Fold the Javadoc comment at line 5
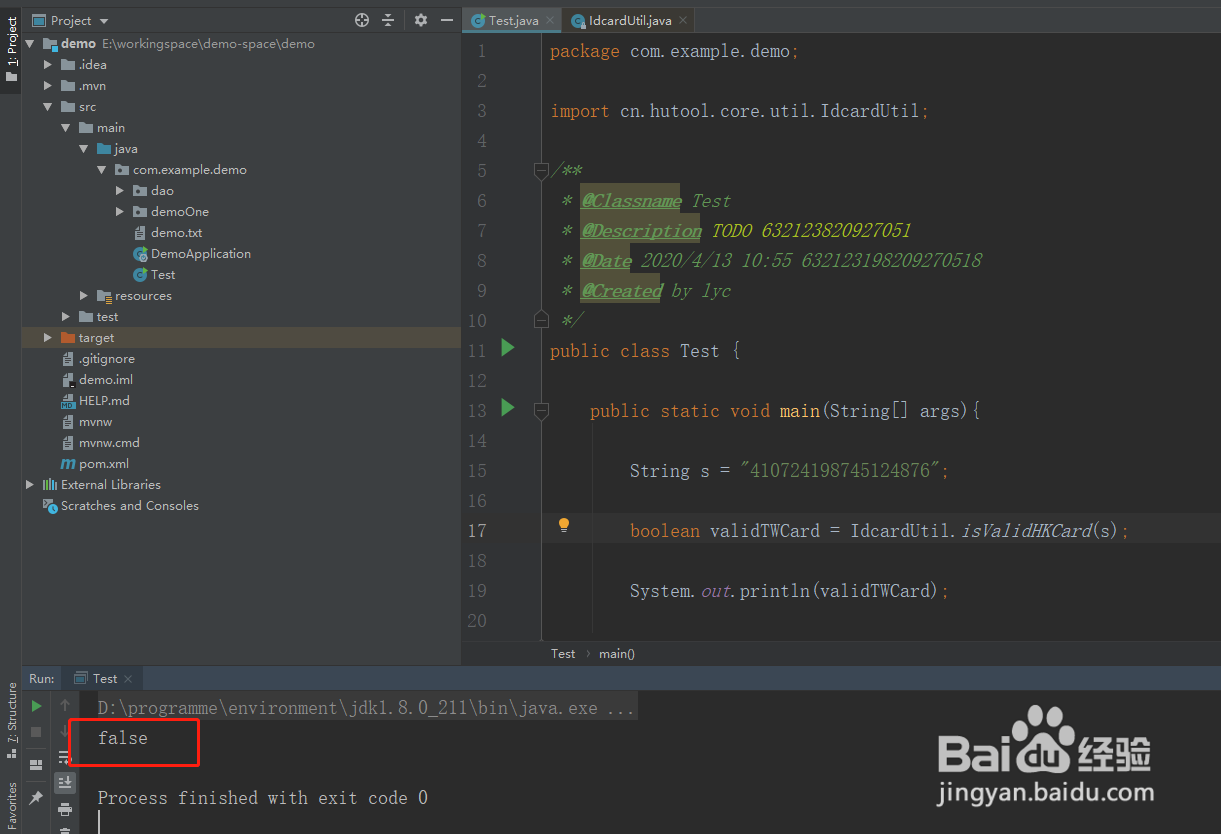The width and height of the screenshot is (1221, 834). (x=541, y=171)
